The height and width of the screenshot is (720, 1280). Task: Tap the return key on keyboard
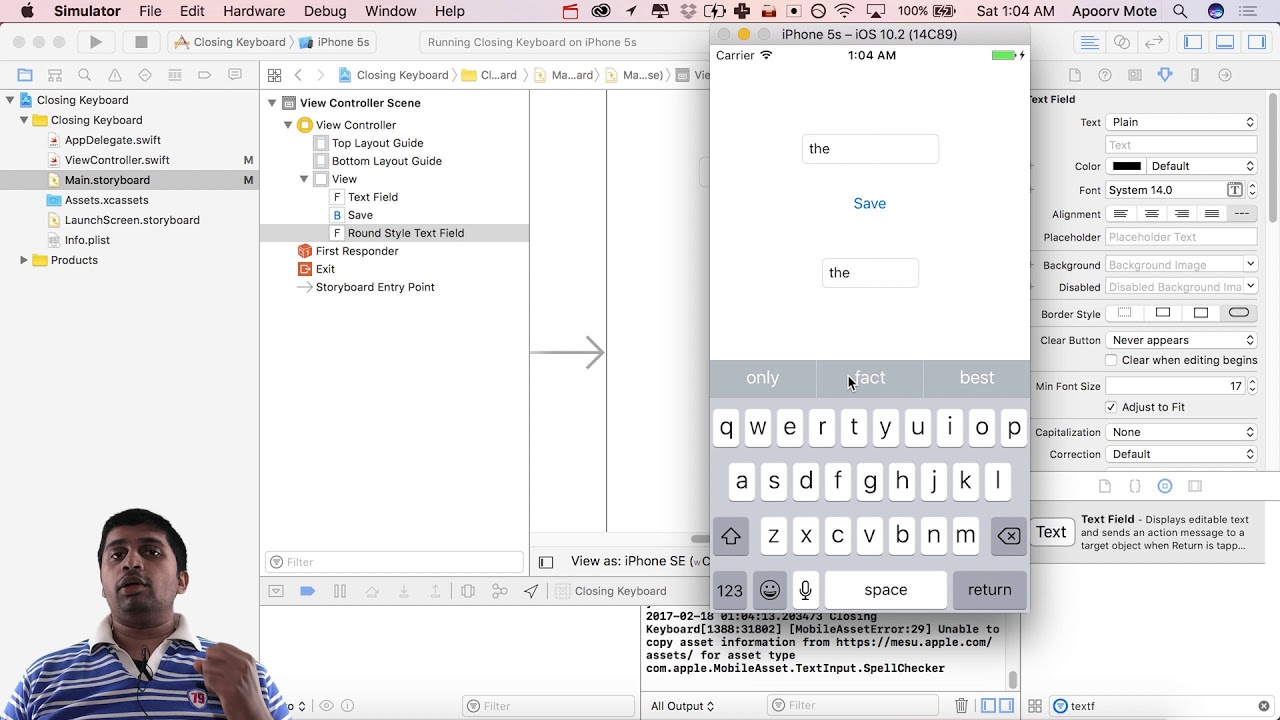[990, 590]
